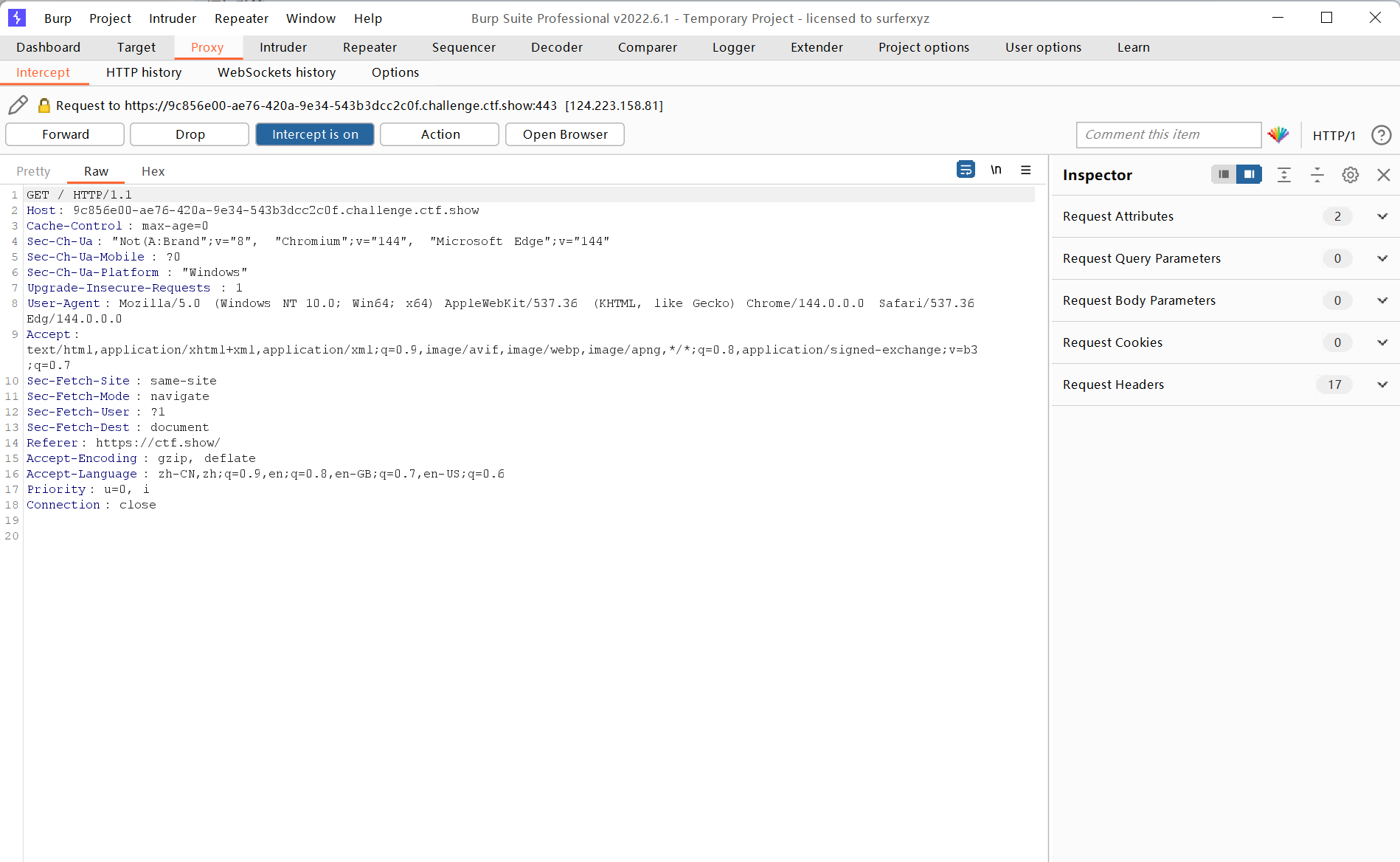This screenshot has width=1400, height=862.
Task: Click the HTTP/1 protocol label
Action: coord(1334,135)
